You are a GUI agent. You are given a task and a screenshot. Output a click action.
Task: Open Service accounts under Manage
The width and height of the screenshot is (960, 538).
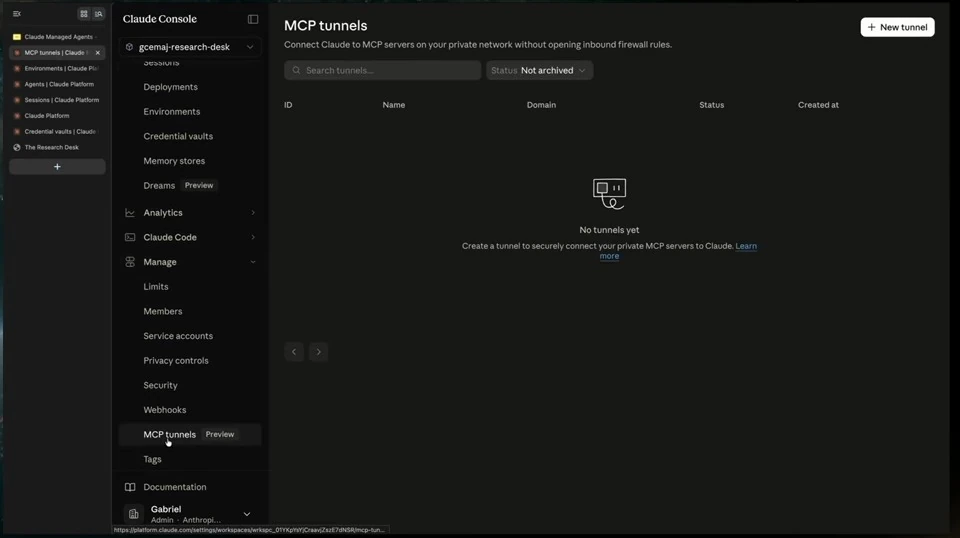(178, 336)
